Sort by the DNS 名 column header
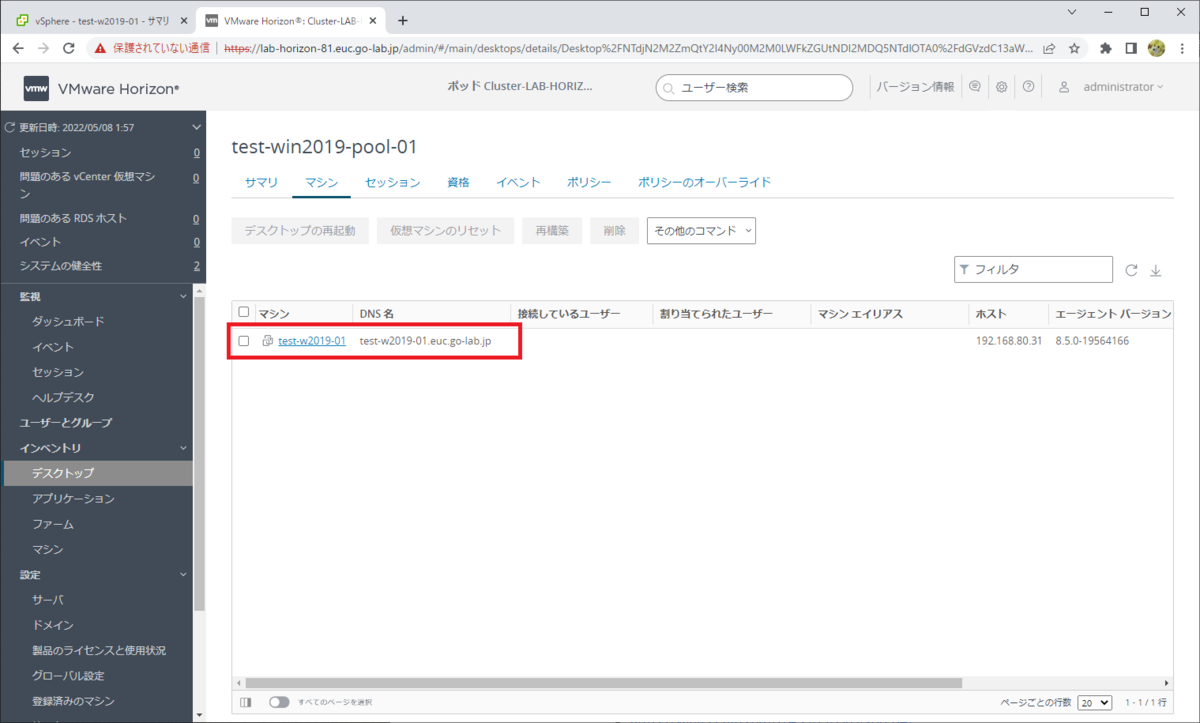 pyautogui.click(x=376, y=314)
